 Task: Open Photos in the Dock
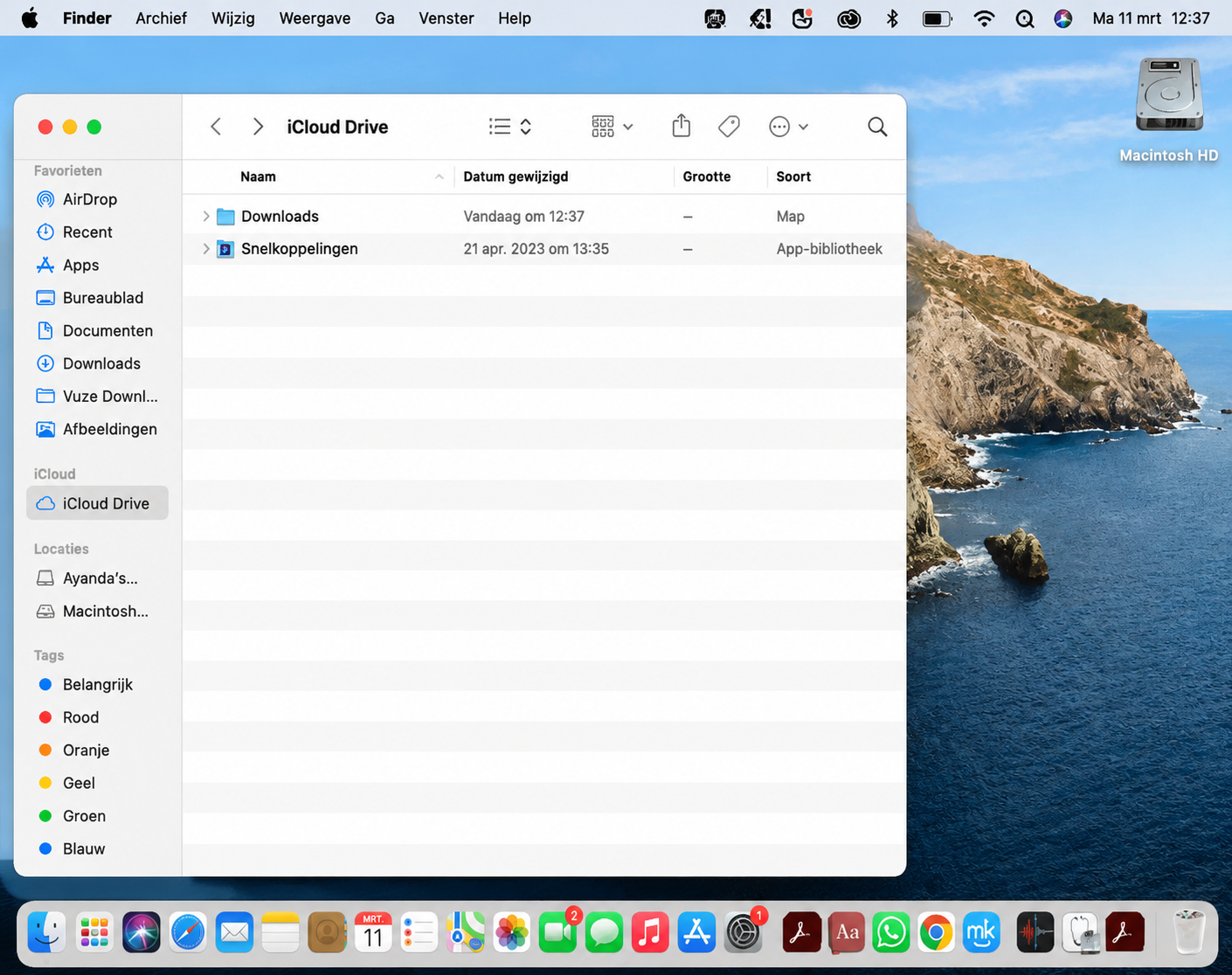click(x=512, y=933)
